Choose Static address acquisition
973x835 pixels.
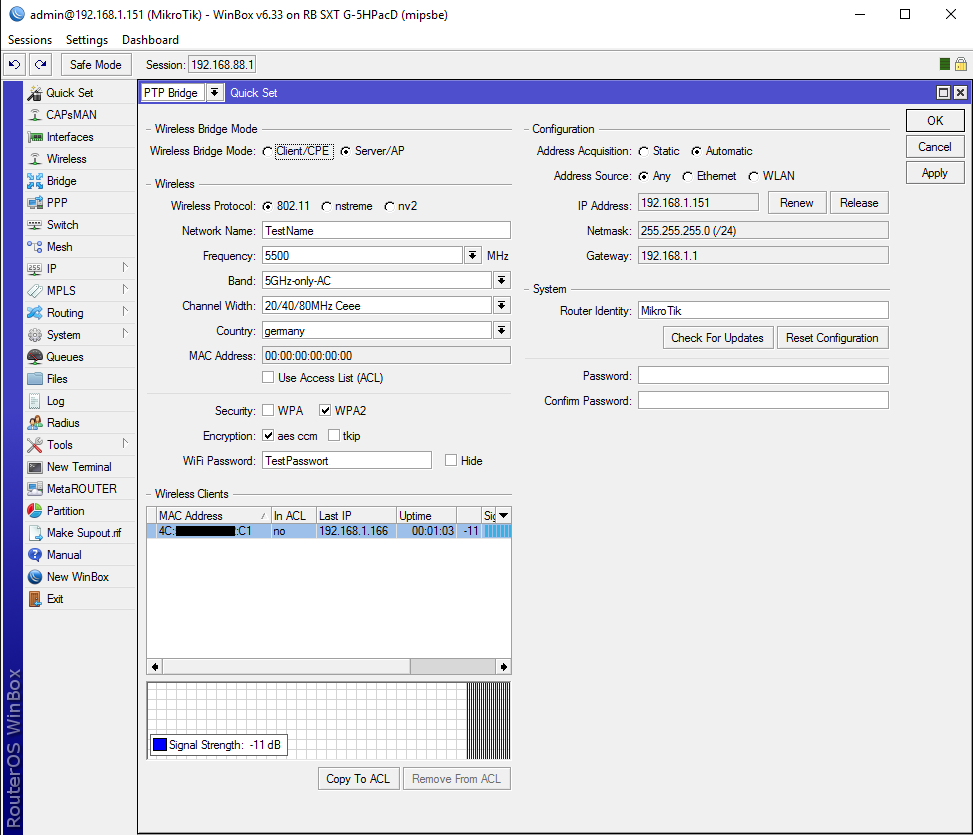pyautogui.click(x=643, y=152)
